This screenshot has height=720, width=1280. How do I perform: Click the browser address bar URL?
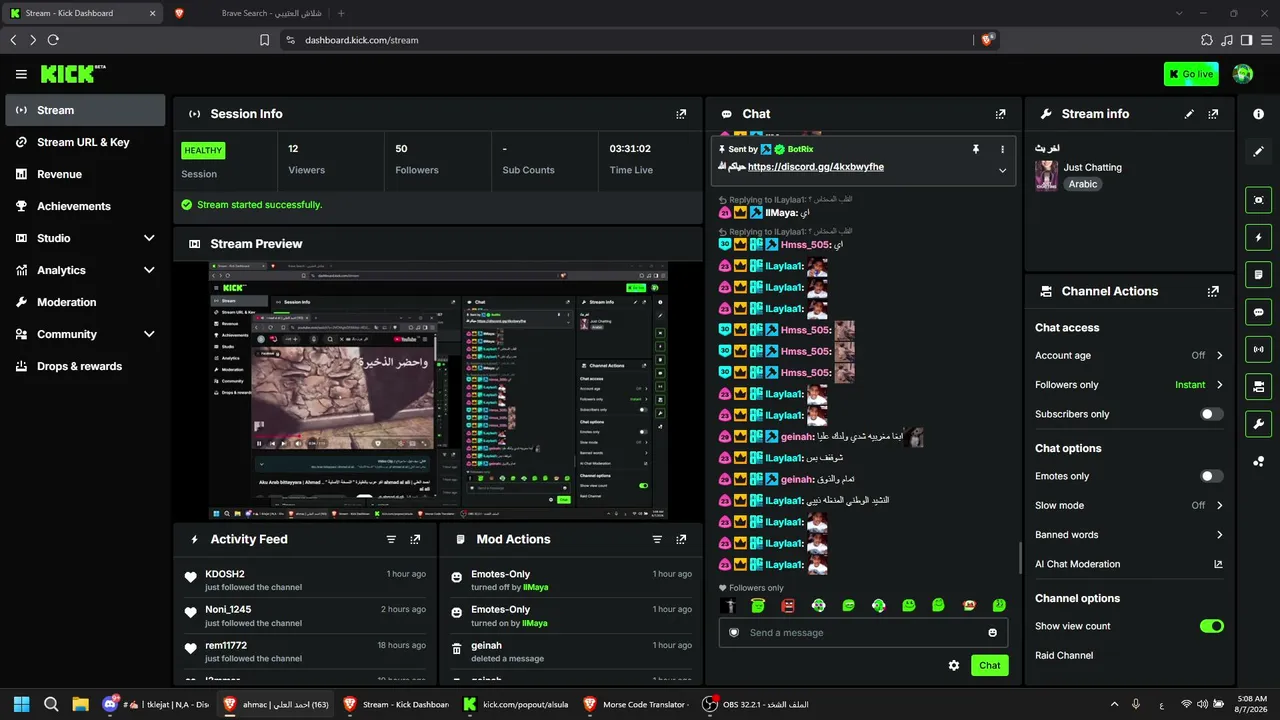pyautogui.click(x=362, y=40)
